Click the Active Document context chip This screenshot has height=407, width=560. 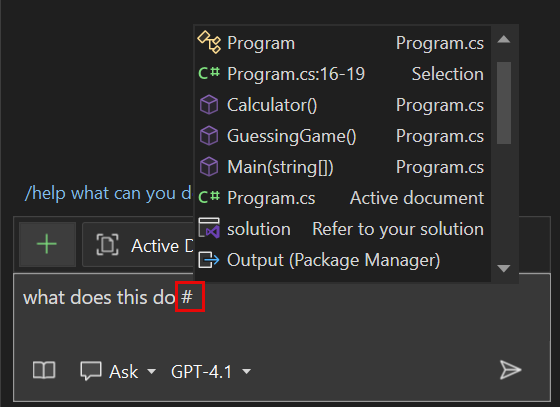pyautogui.click(x=138, y=245)
